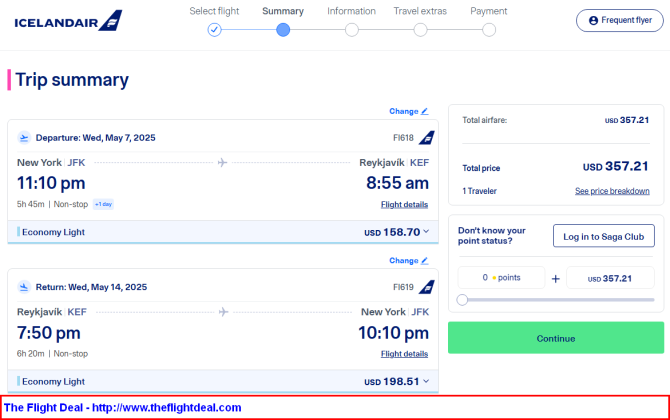Click the 6h 20m Non-stop text
The image size is (670, 420).
coord(53,354)
